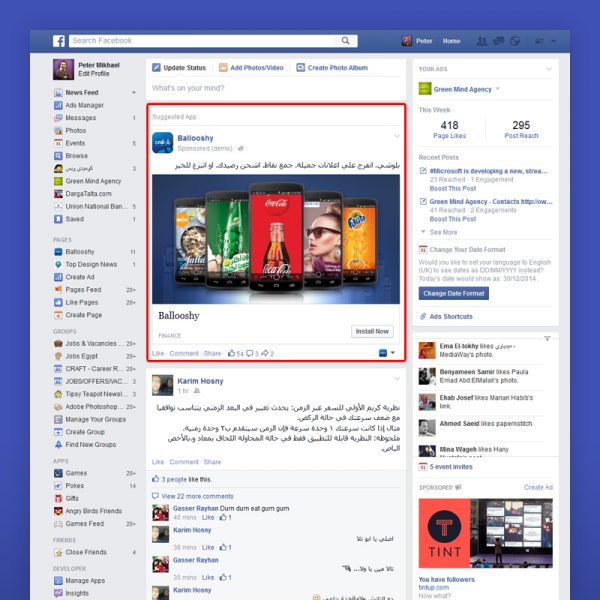Click the Add Photos/Video icon
Viewport: 600px width, 600px height.
(223, 68)
